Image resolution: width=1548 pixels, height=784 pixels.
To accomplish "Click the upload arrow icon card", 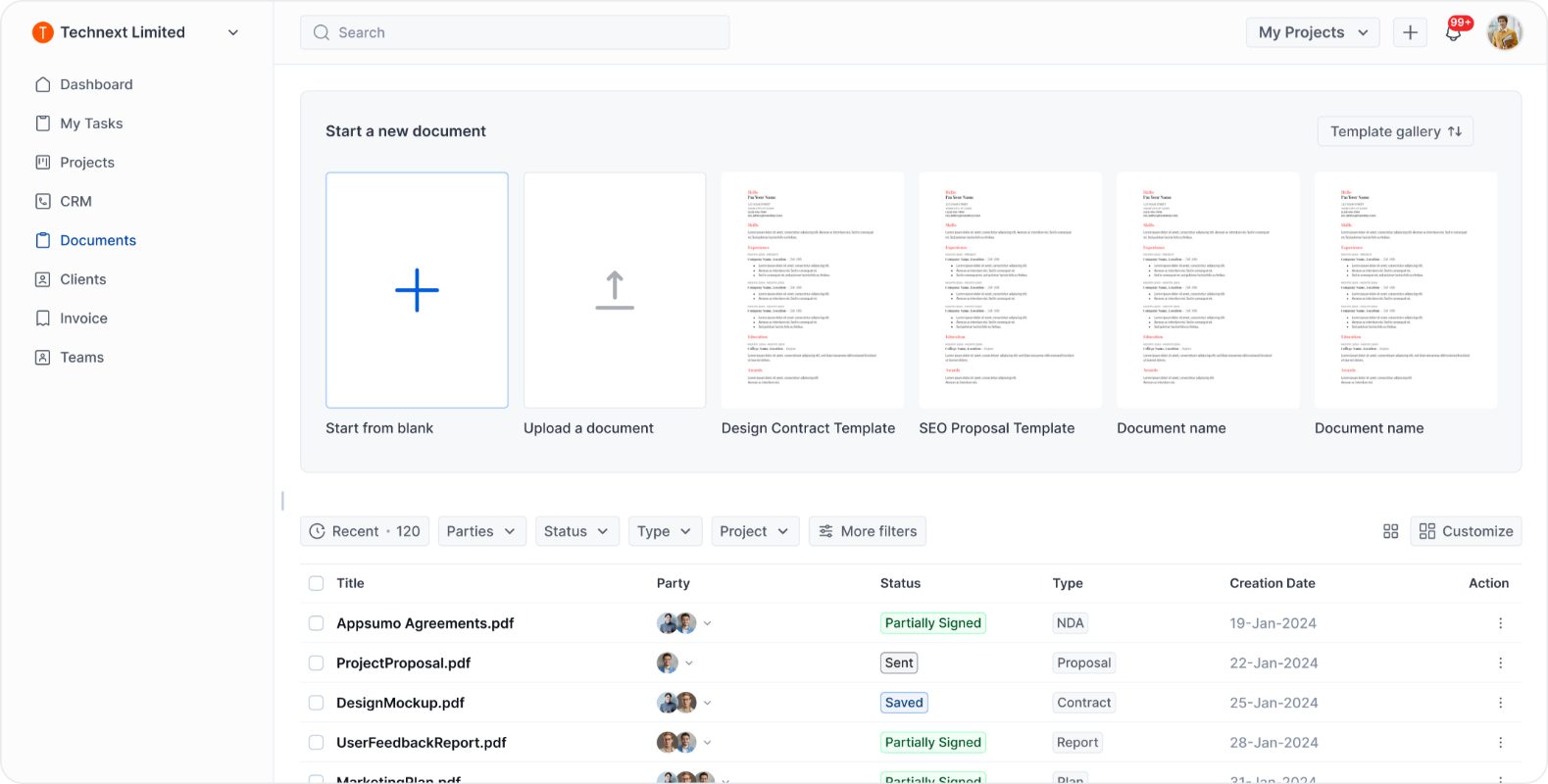I will [615, 290].
